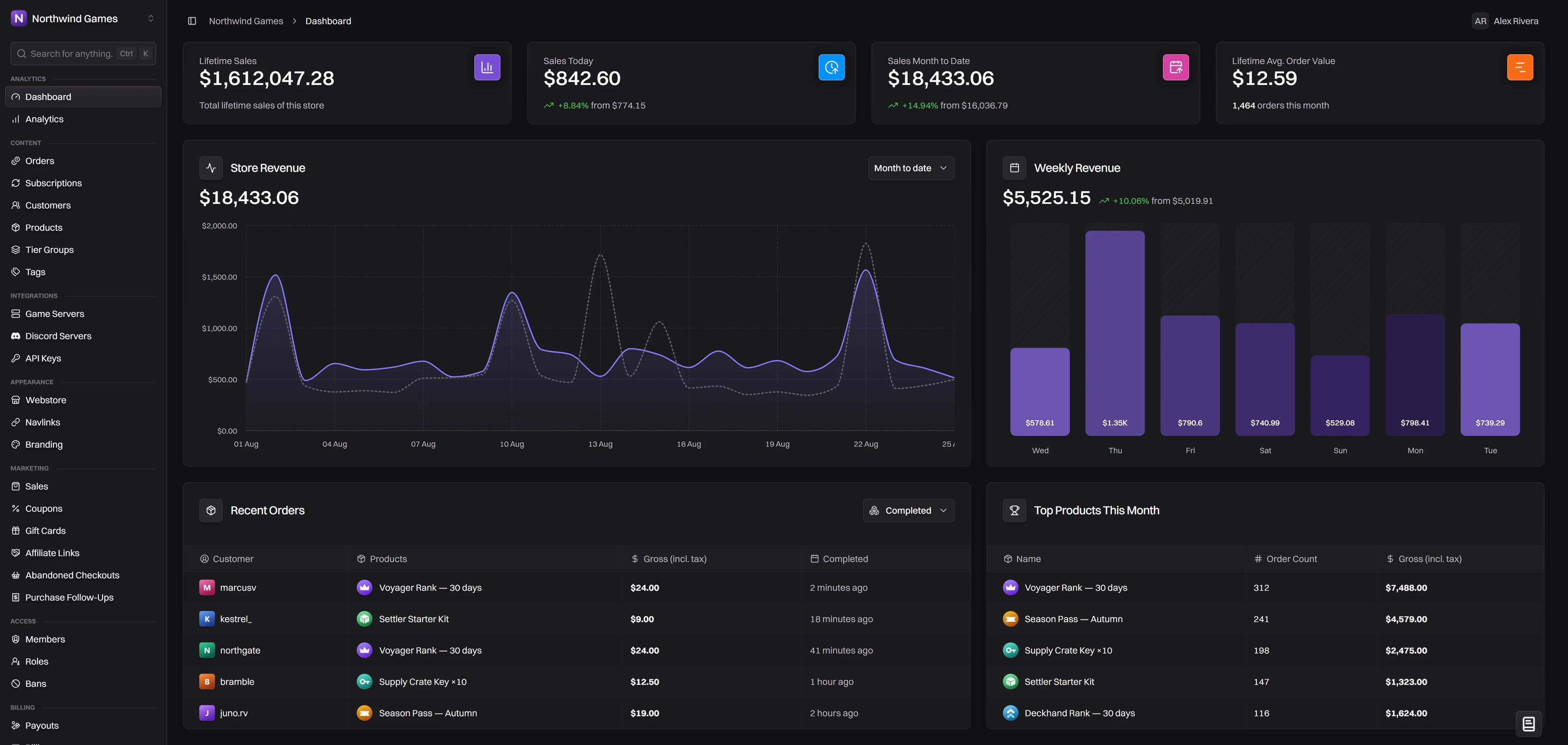Click the Wed $578.61 revenue bar
Viewport: 1568px width, 745px height.
pos(1040,392)
